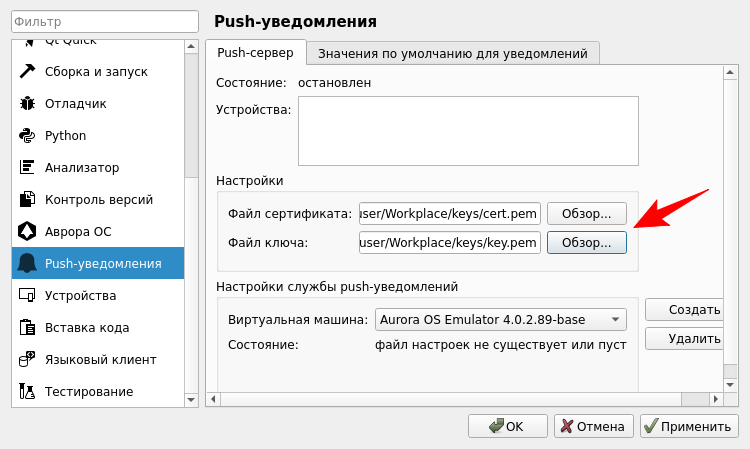Click the hammer icon for Сборка и запуск
750x449 pixels.
[x=27, y=72]
